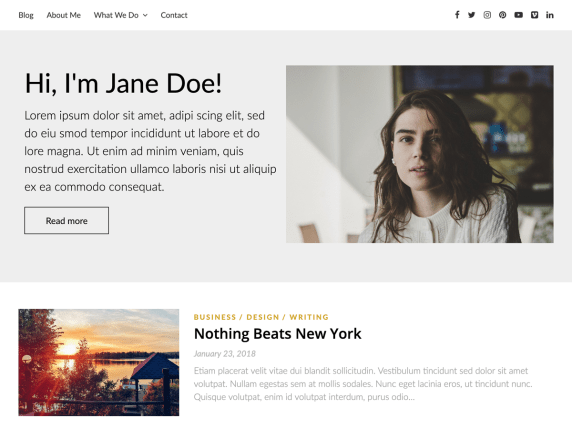The image size is (572, 429).
Task: Open the What We Do menu
Action: point(120,15)
